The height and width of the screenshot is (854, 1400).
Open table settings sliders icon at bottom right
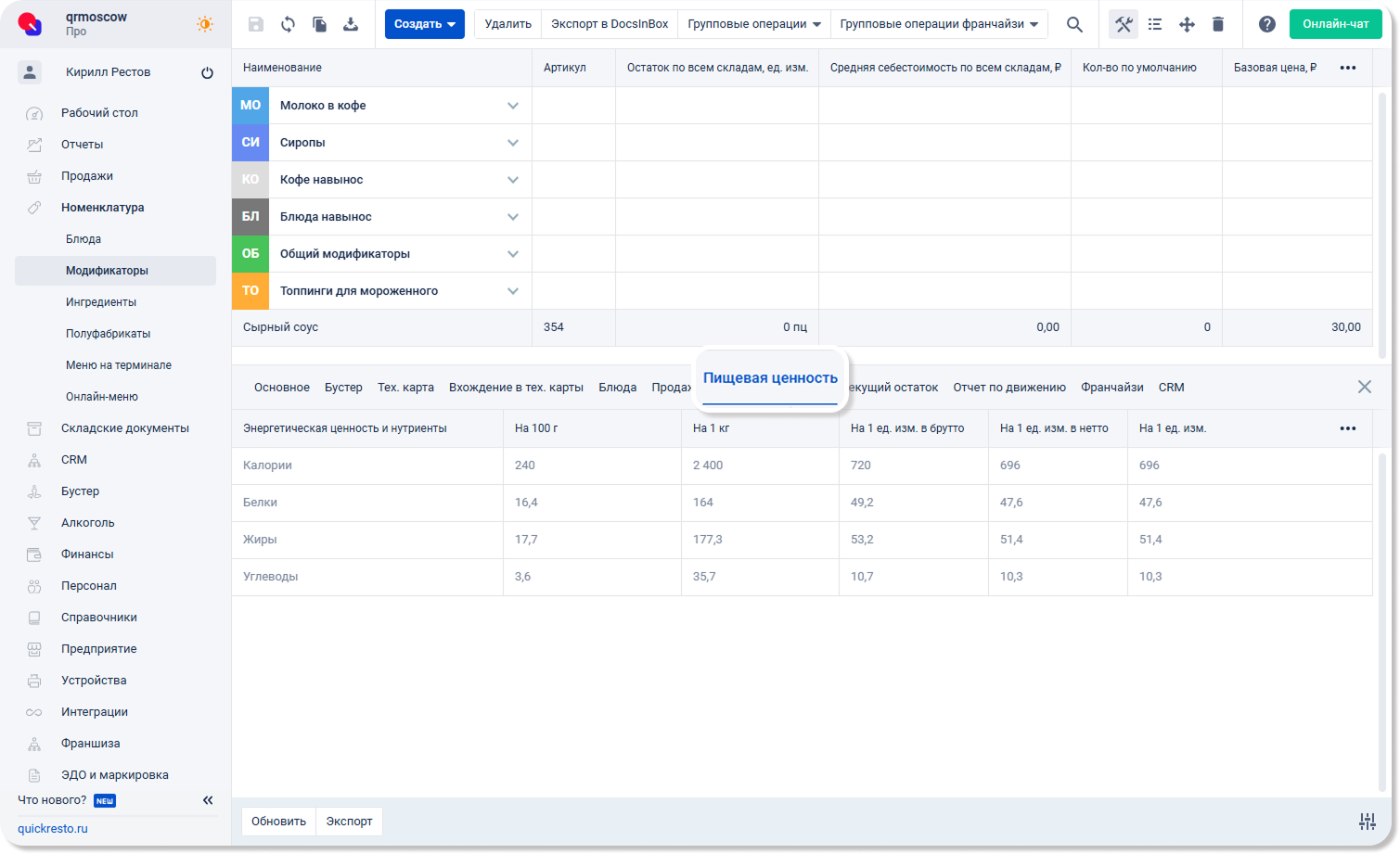1368,822
